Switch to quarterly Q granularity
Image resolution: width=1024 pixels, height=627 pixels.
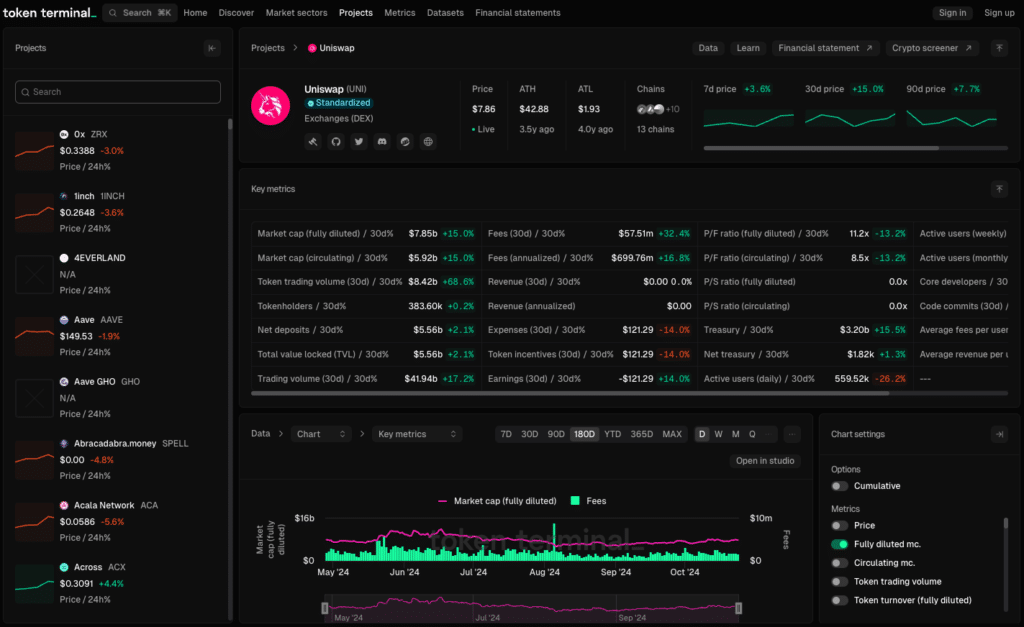pos(752,434)
